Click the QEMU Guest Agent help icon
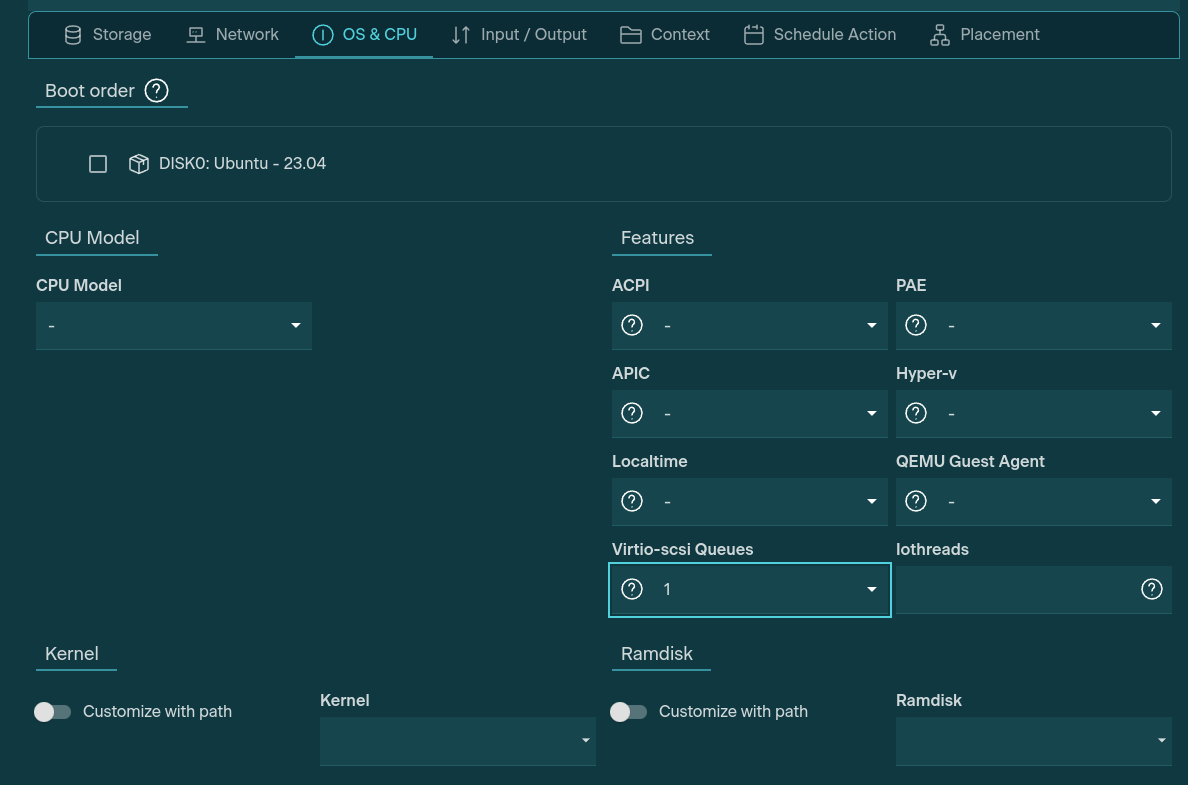This screenshot has width=1188, height=785. [916, 501]
